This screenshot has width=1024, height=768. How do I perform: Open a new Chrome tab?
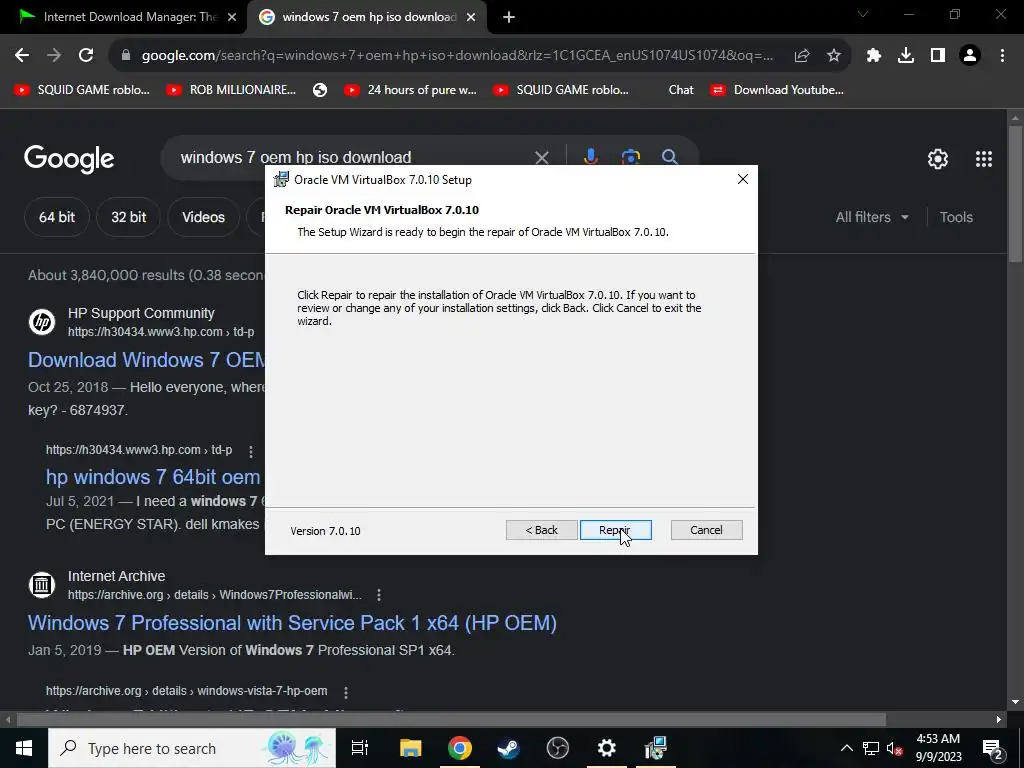click(x=509, y=17)
